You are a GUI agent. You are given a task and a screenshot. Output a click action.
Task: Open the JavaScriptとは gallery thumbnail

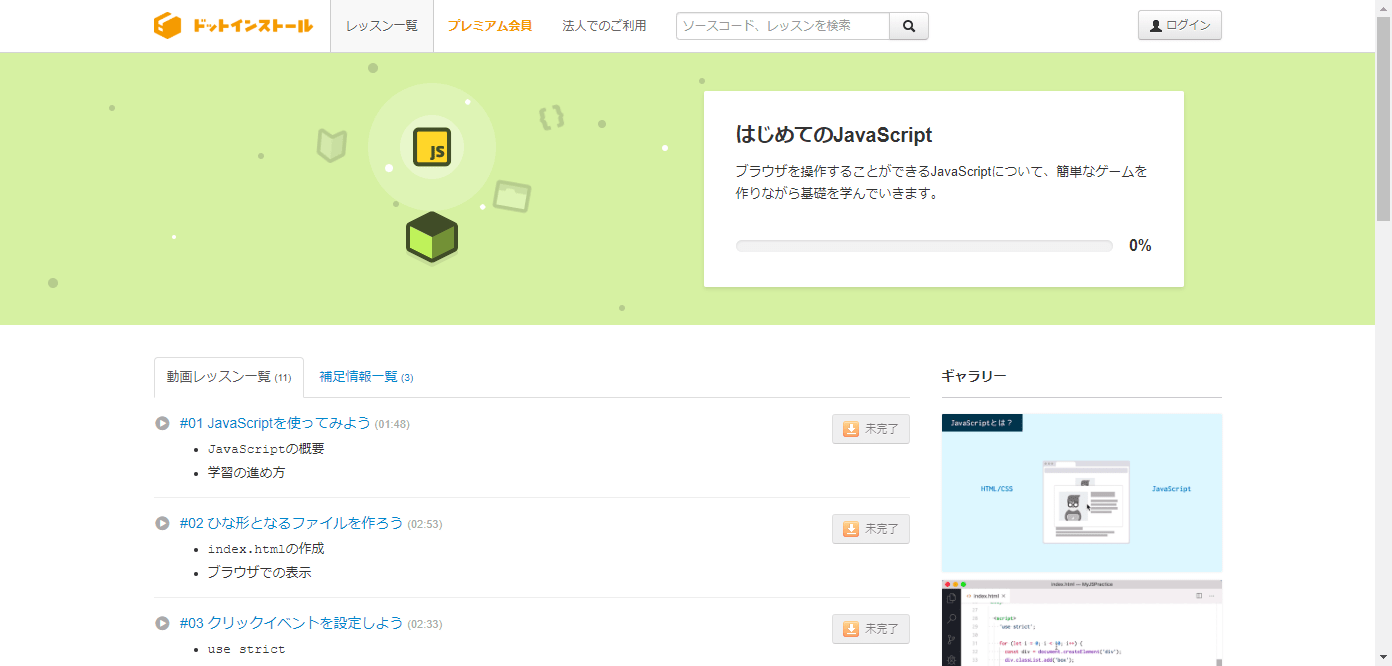point(1081,492)
